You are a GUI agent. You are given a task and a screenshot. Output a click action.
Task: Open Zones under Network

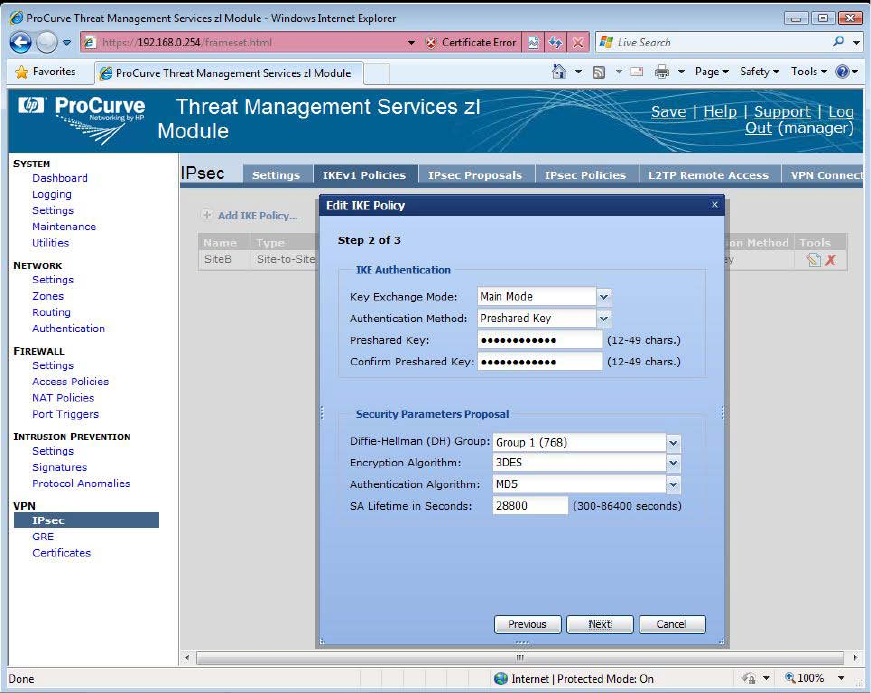[48, 296]
